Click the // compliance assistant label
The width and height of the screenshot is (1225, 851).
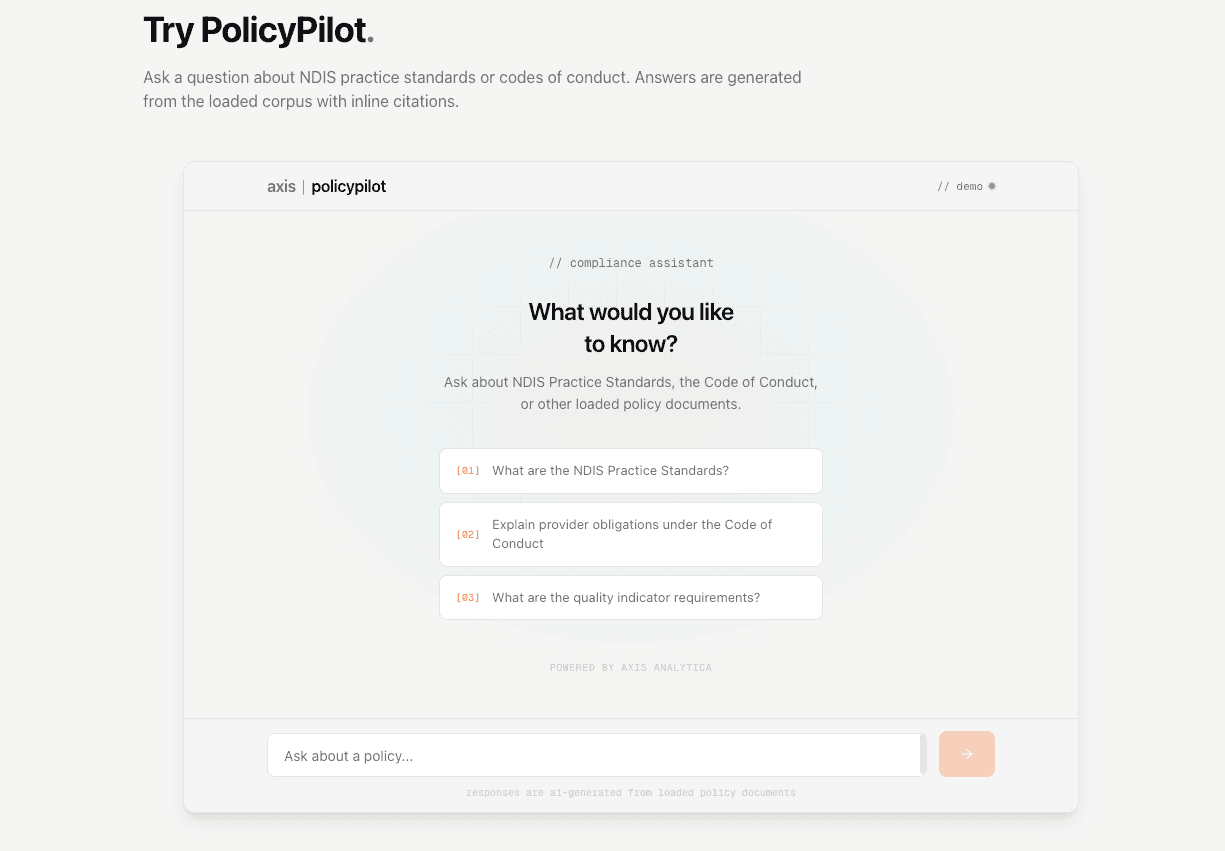[630, 262]
